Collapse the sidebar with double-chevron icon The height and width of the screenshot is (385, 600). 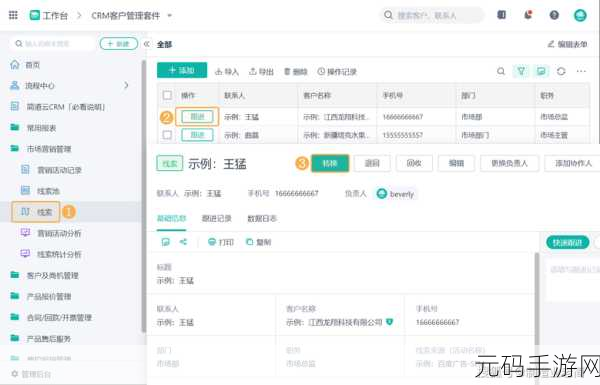pyautogui.click(x=147, y=44)
